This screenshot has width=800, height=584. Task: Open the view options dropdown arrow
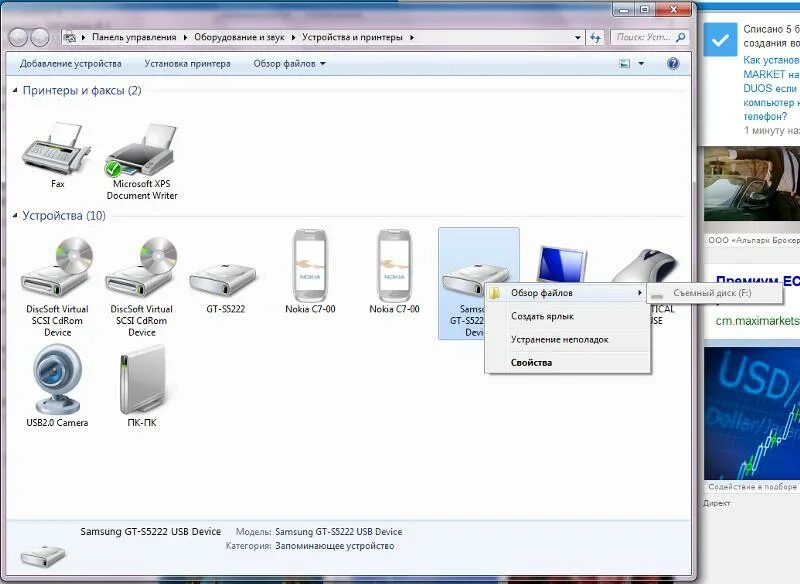point(641,64)
